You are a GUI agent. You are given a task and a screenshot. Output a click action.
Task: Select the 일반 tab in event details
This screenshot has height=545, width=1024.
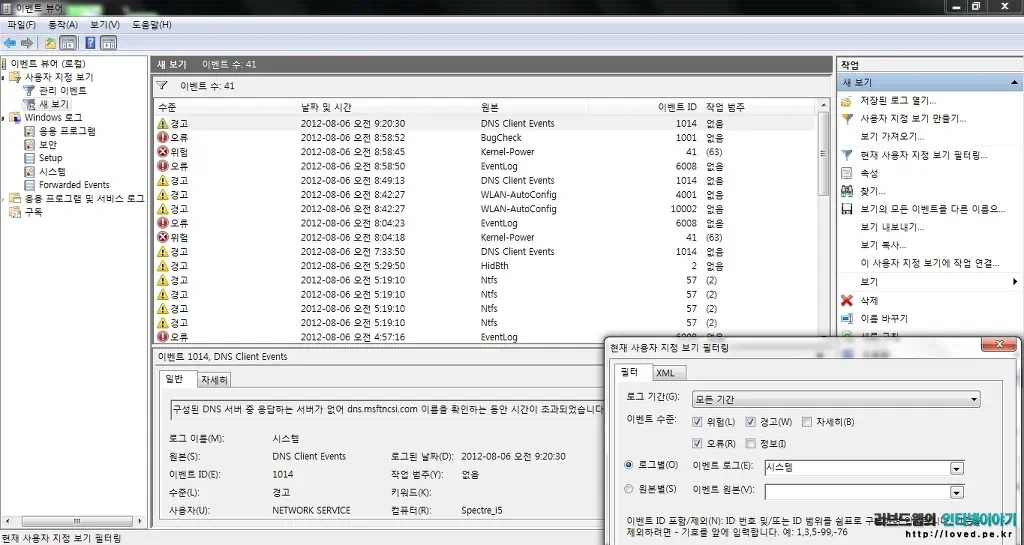[178, 379]
